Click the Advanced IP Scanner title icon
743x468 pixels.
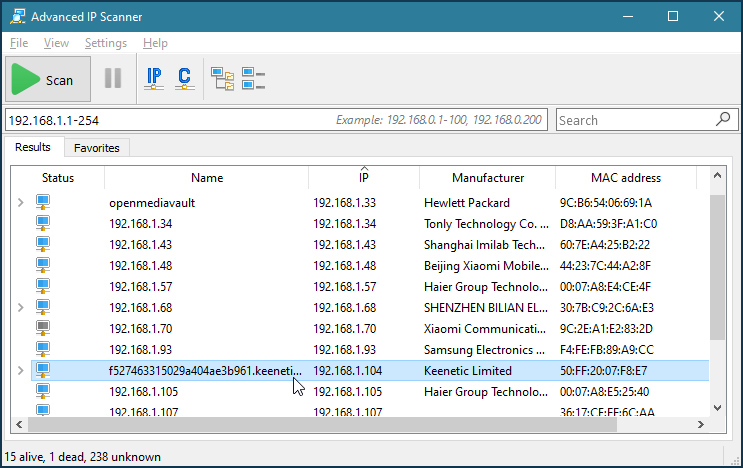(18, 16)
